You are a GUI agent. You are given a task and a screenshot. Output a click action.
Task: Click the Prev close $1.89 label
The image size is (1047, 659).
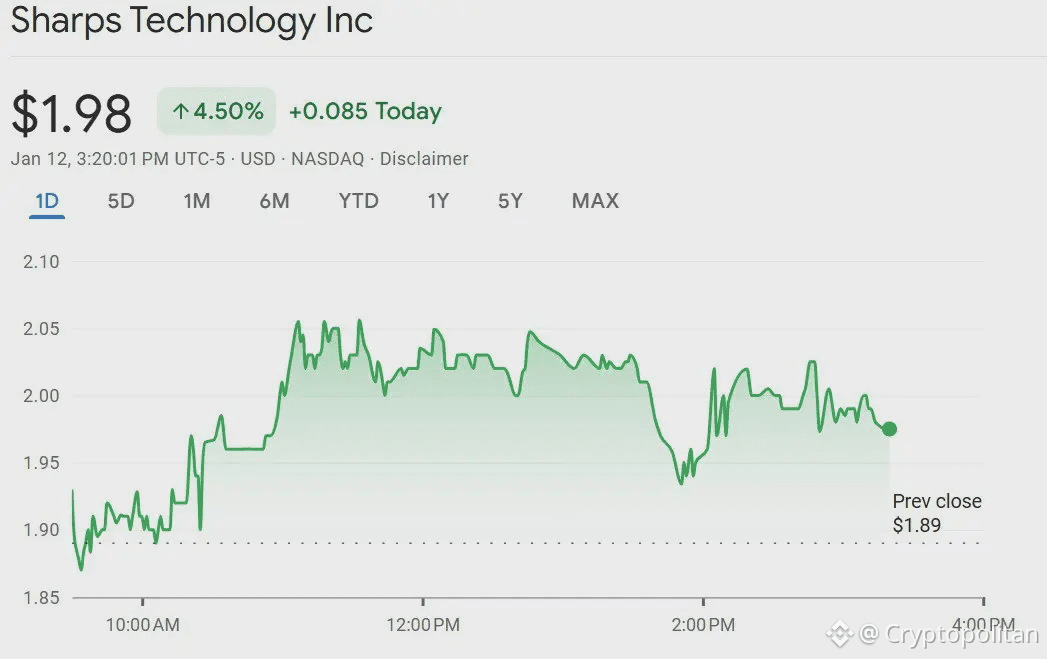point(936,512)
